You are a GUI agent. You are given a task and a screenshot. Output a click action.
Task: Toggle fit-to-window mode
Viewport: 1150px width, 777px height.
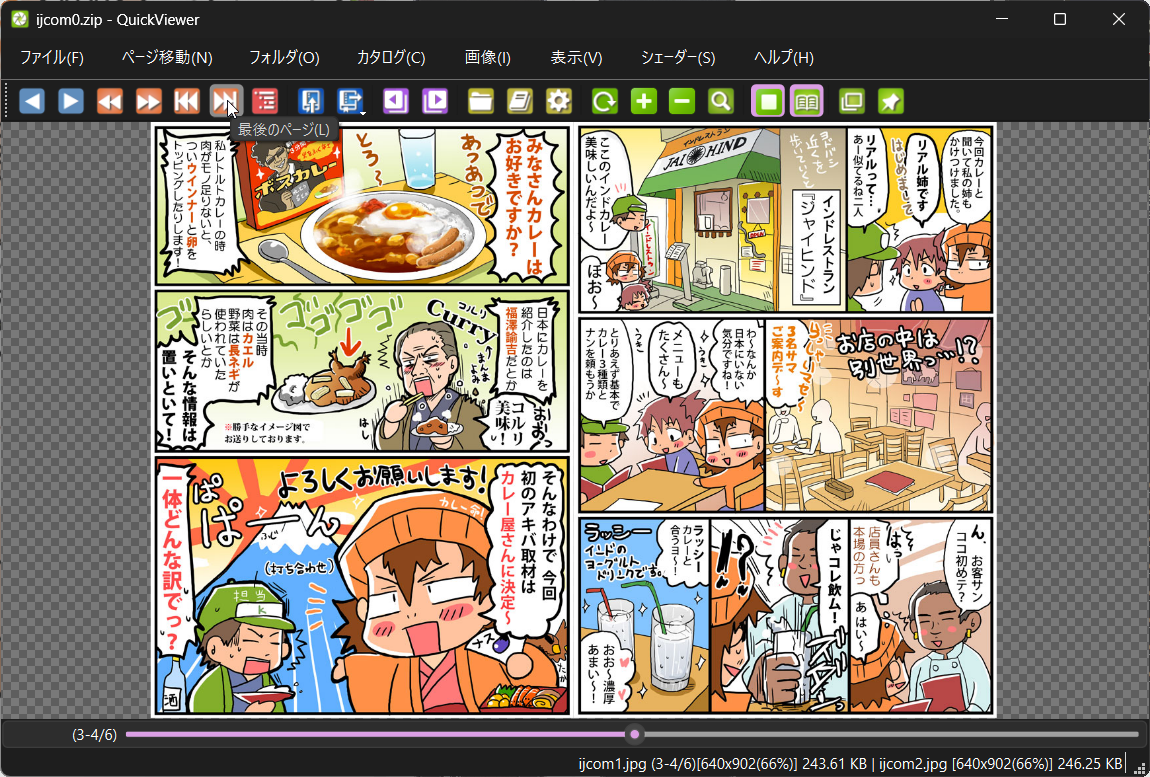tap(767, 101)
